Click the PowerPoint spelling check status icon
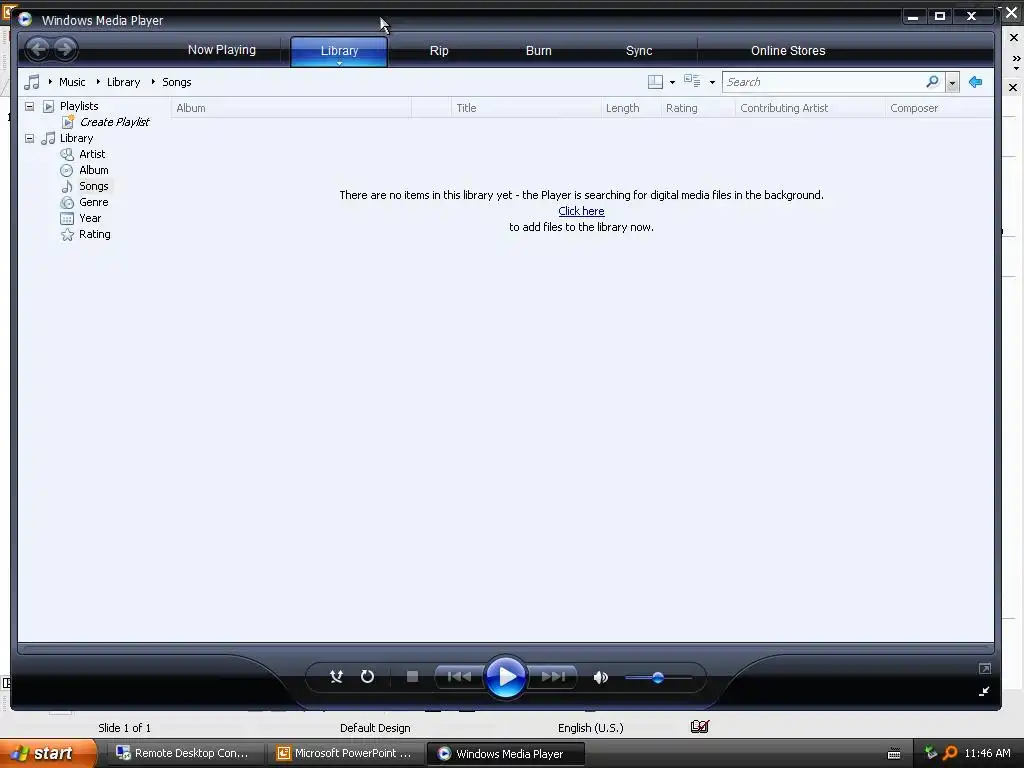The width and height of the screenshot is (1024, 768). [699, 727]
